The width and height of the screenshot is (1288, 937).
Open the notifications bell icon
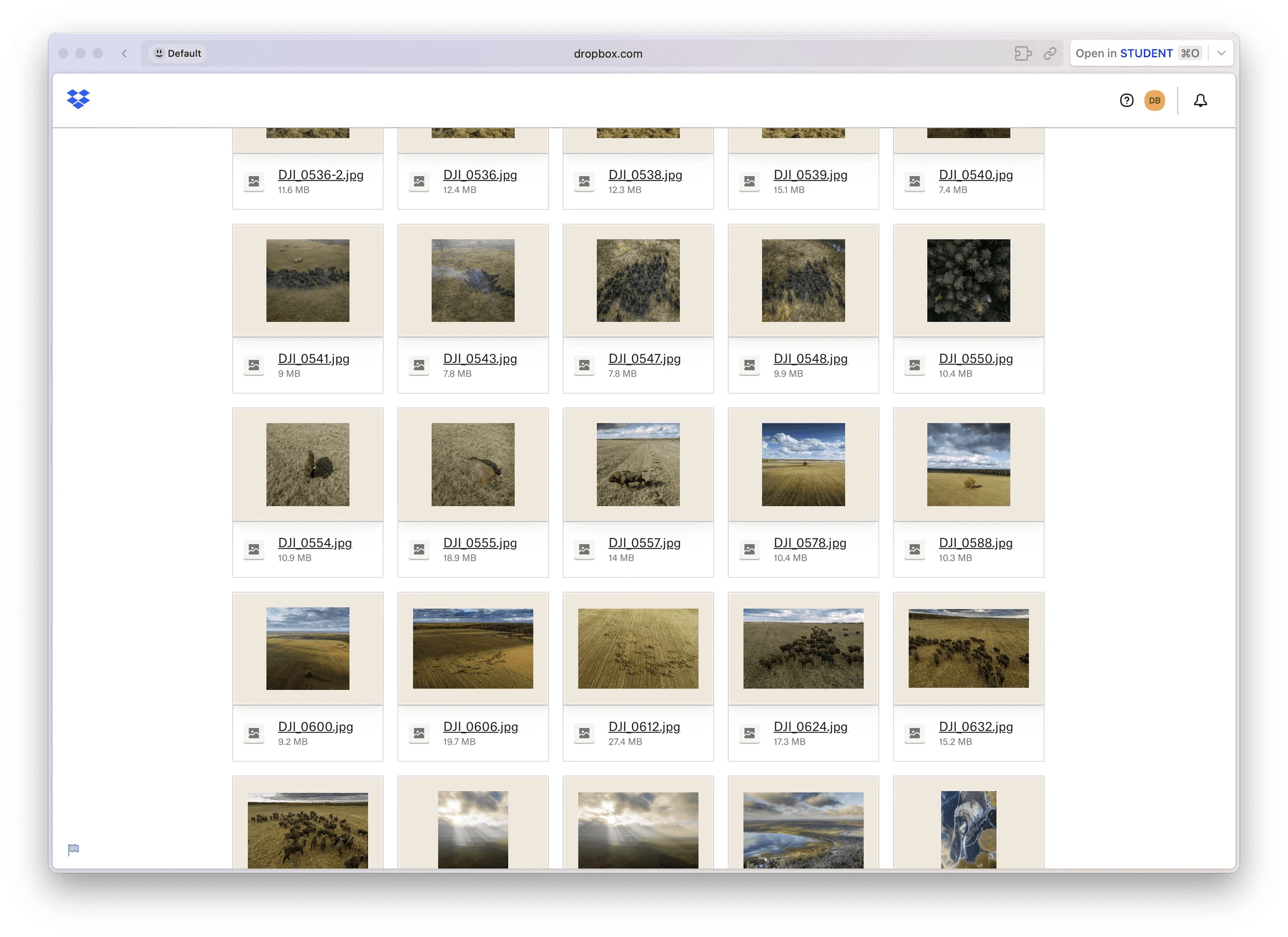click(1200, 101)
